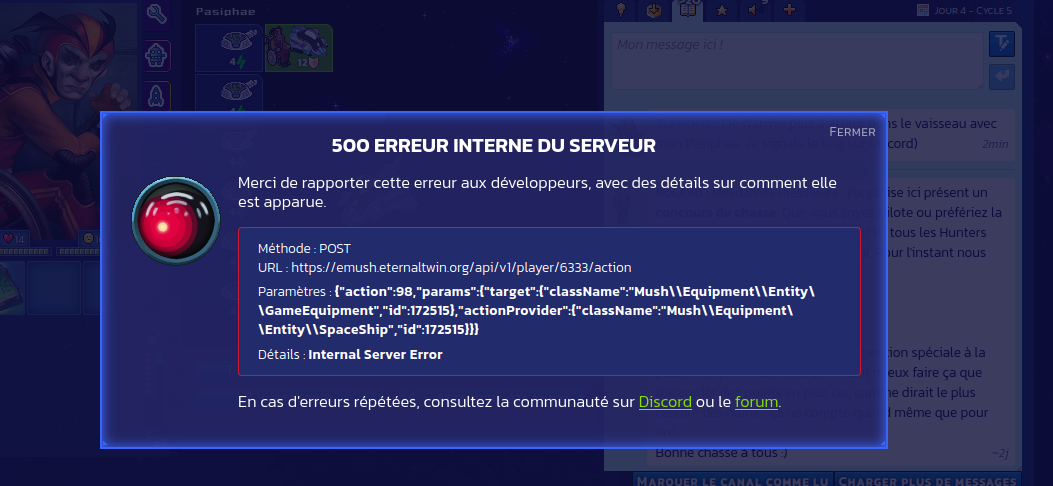Screen dimensions: 1053x486
Task: Send message with the return arrow button
Action: [1002, 77]
